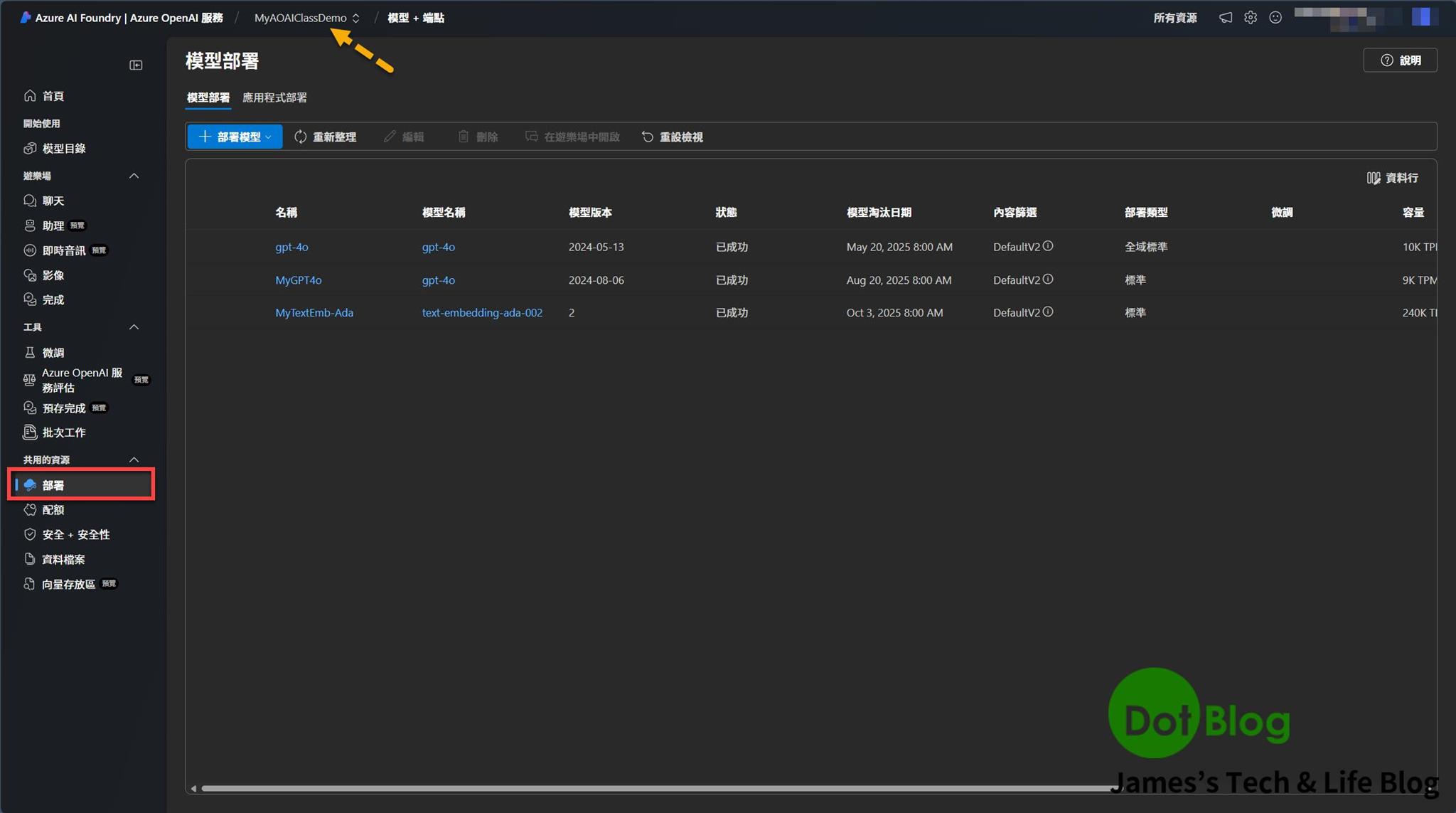This screenshot has width=1456, height=813.
Task: Click the feedback smiley face icon
Action: (1275, 18)
